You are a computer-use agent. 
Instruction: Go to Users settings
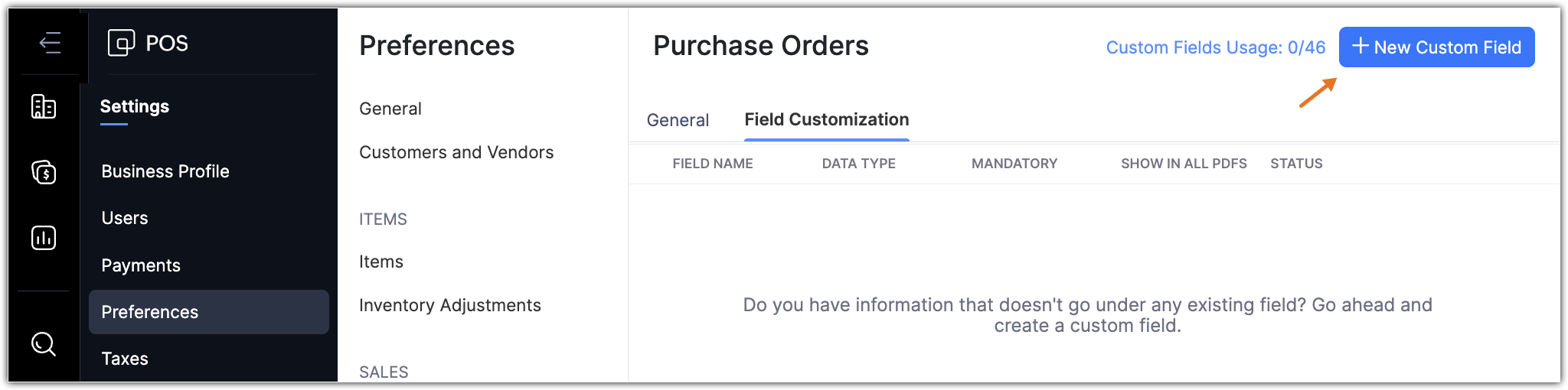125,218
